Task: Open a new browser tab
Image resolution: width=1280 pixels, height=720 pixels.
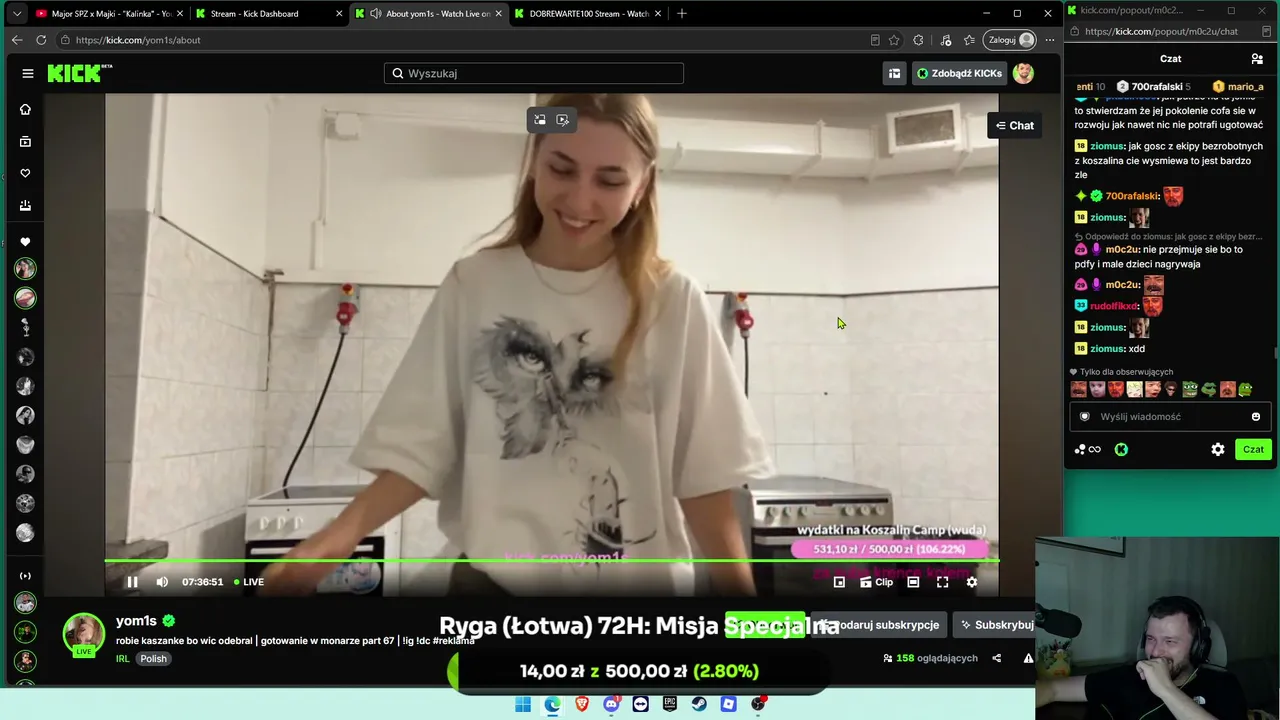Action: click(682, 14)
